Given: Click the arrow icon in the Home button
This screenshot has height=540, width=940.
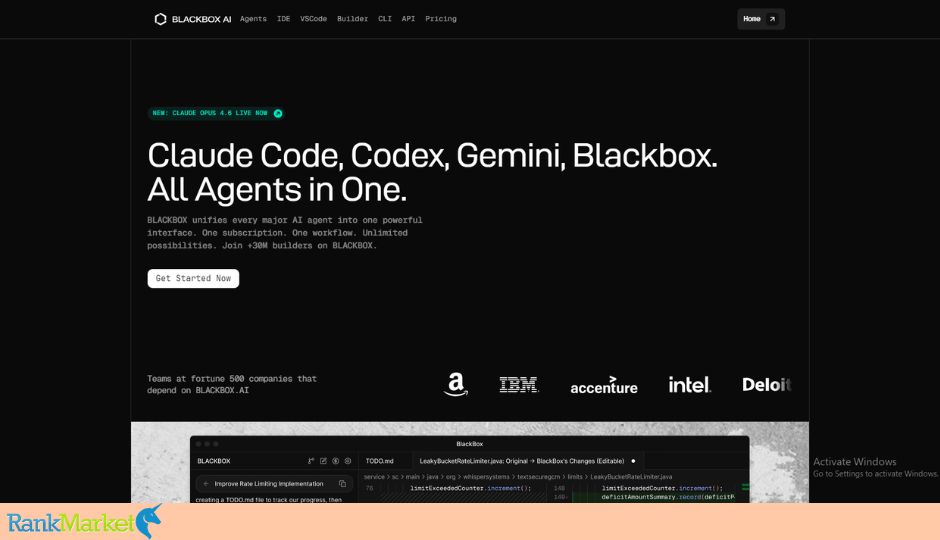Looking at the screenshot, I should coord(772,19).
